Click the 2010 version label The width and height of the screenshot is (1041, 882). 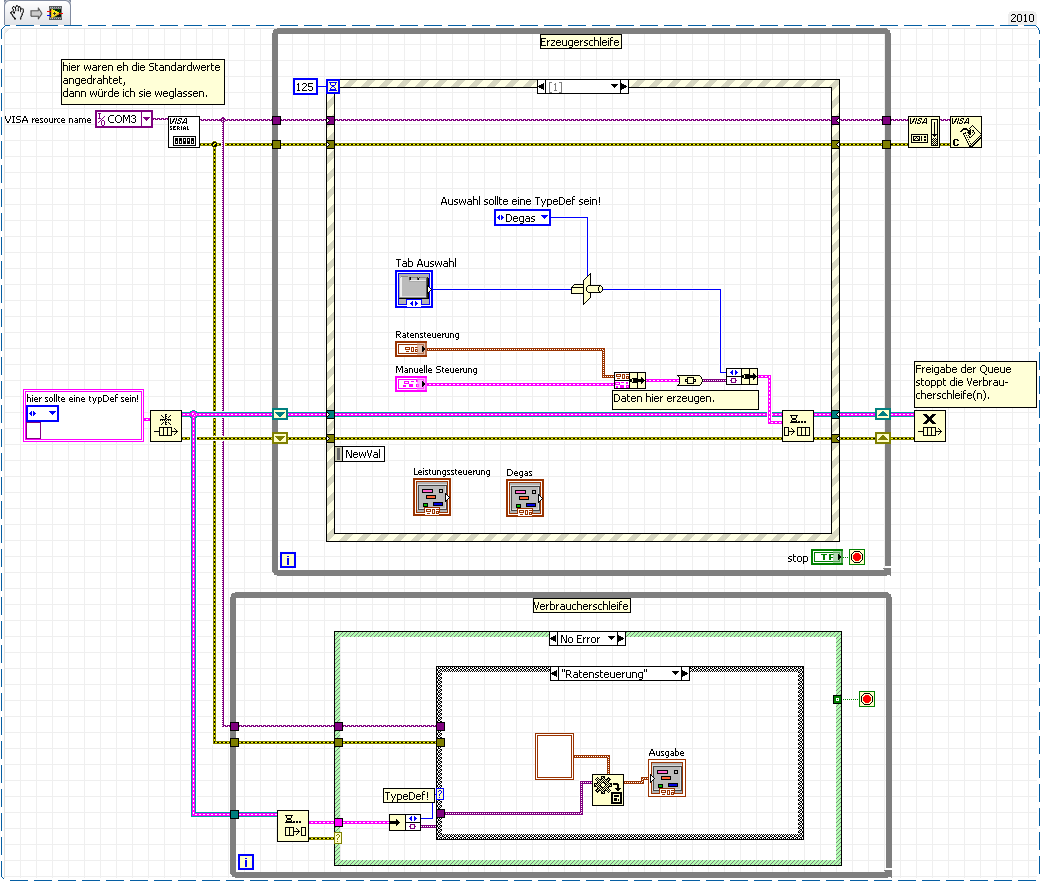(1022, 18)
